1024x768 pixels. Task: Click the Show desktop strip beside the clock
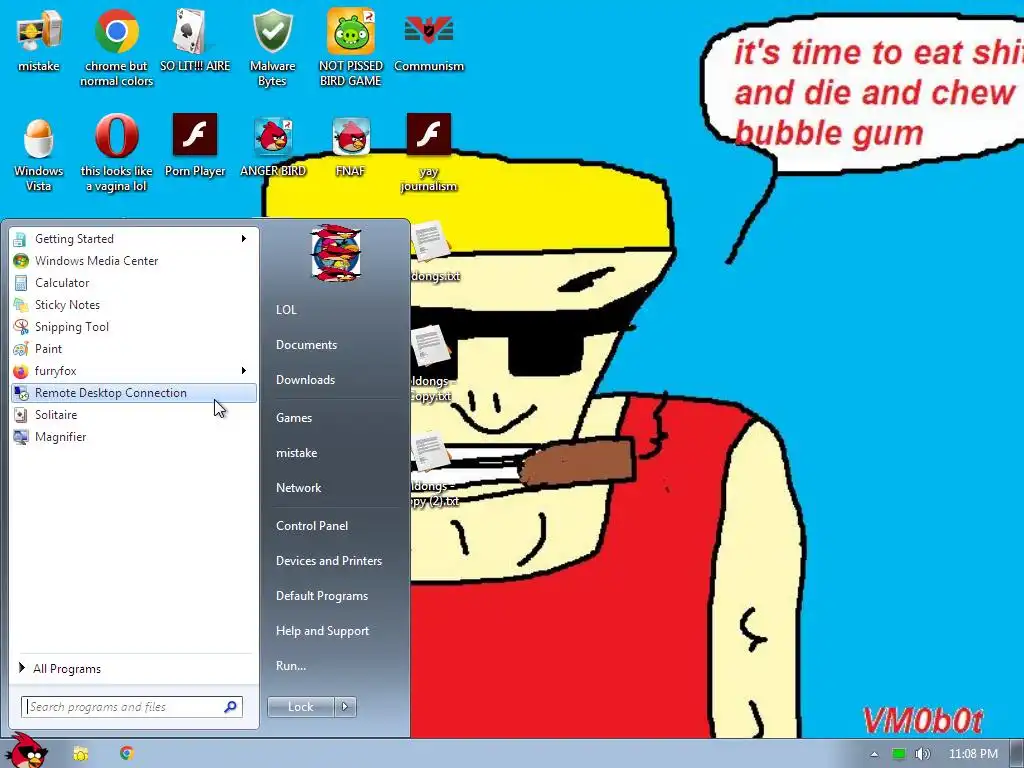coord(1016,754)
